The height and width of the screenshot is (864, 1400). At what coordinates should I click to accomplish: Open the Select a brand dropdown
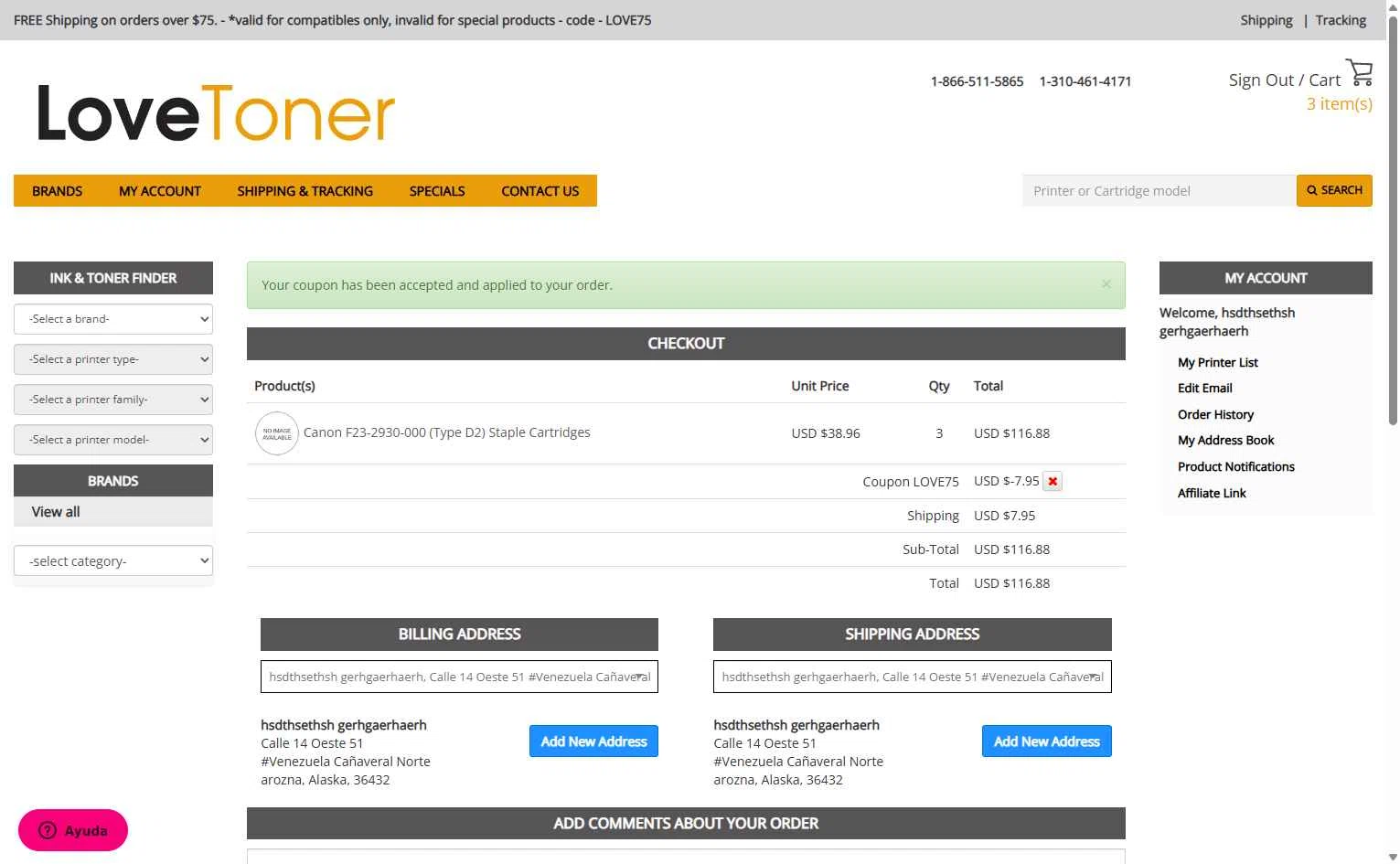pyautogui.click(x=113, y=319)
